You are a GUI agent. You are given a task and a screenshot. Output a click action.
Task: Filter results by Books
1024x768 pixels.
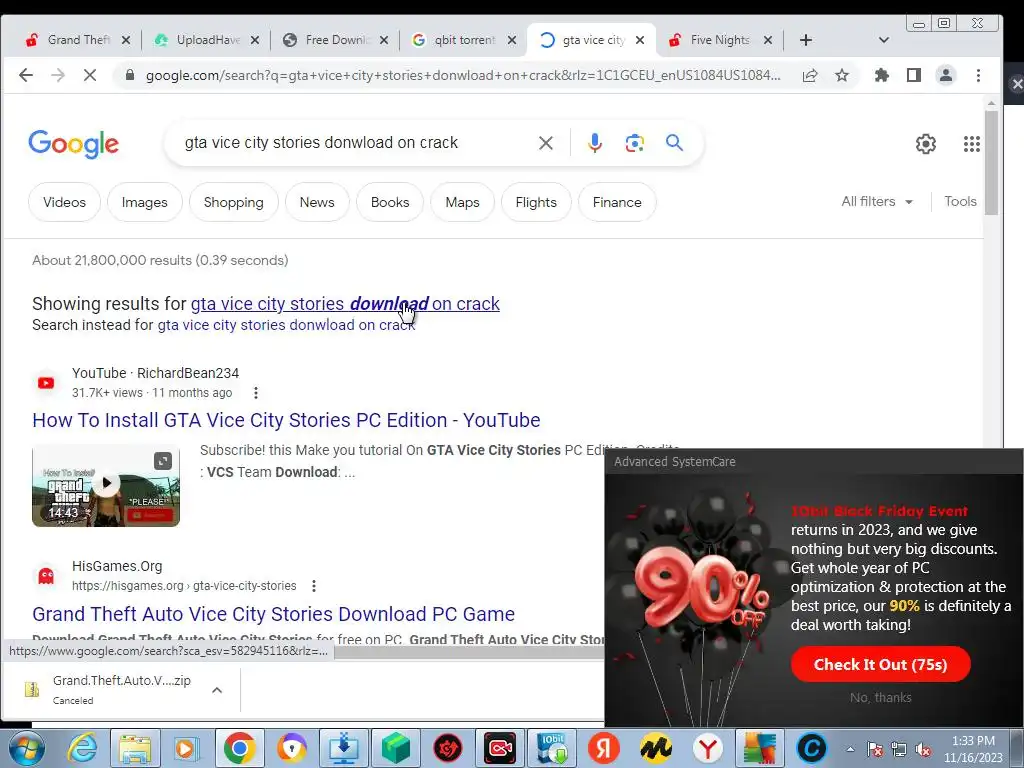390,202
